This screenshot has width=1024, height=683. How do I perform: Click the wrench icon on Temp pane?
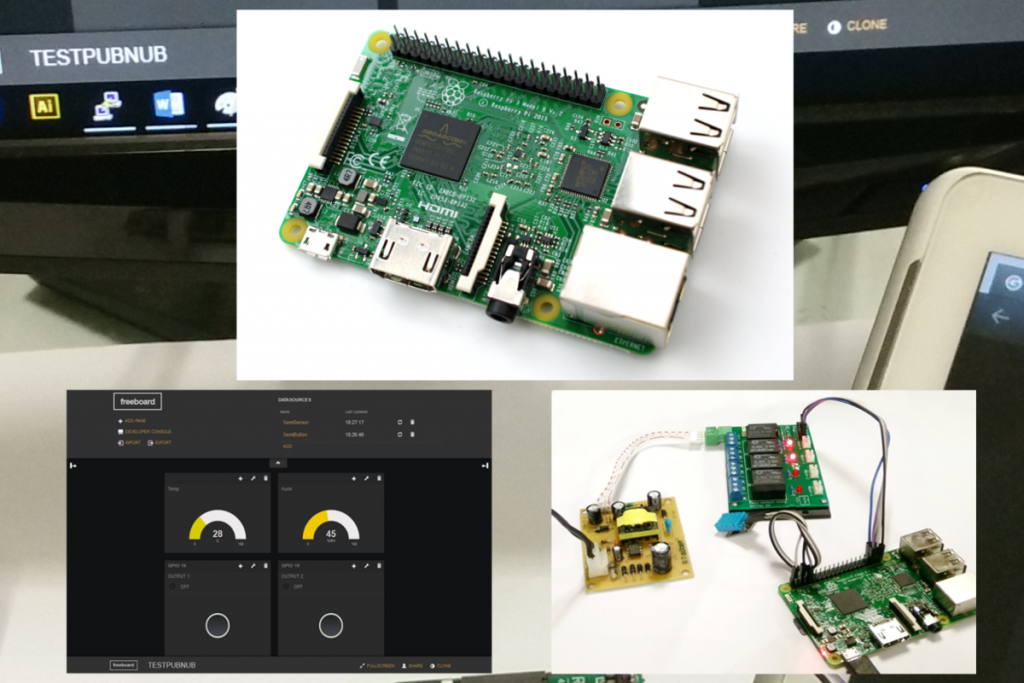(x=253, y=480)
